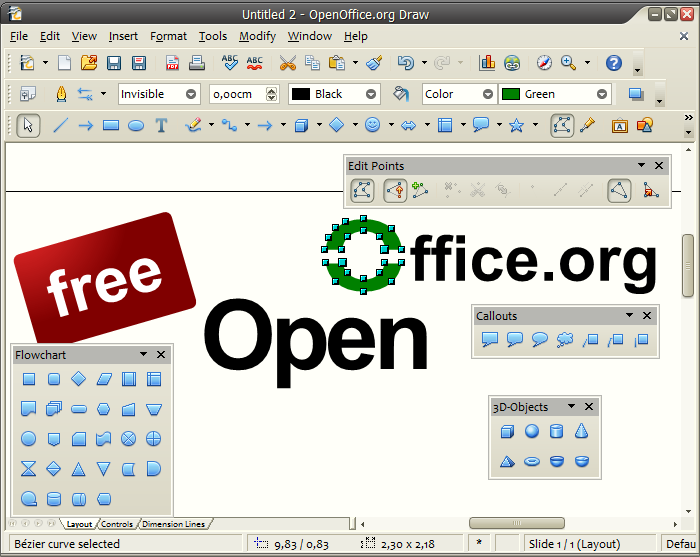The width and height of the screenshot is (700, 557).
Task: Open the Tools menu
Action: 213,36
